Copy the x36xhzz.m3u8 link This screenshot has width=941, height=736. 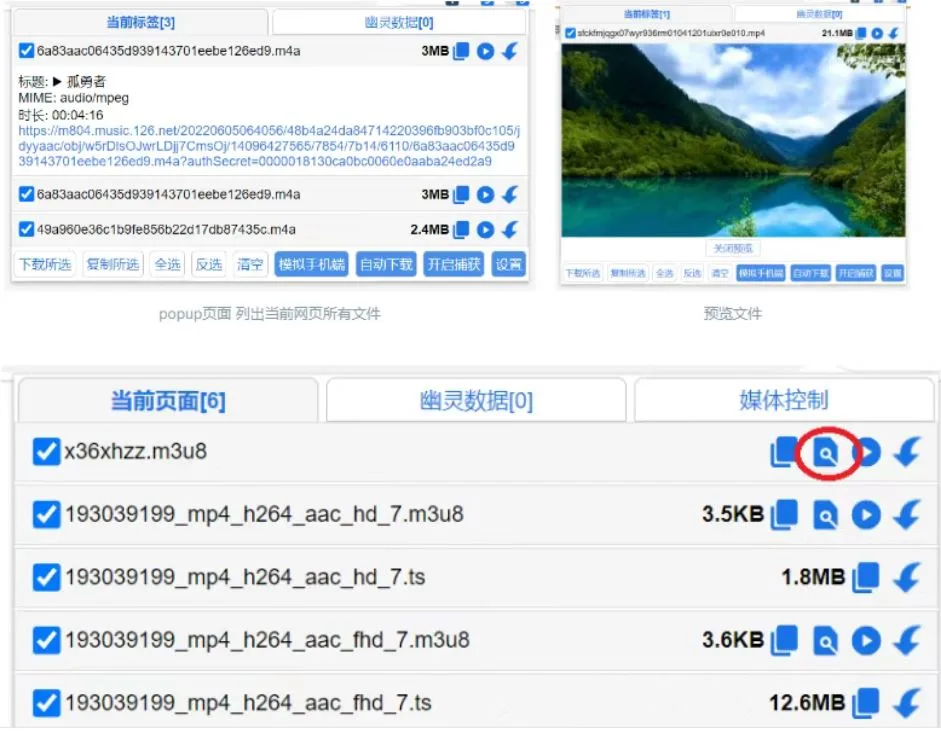(783, 453)
